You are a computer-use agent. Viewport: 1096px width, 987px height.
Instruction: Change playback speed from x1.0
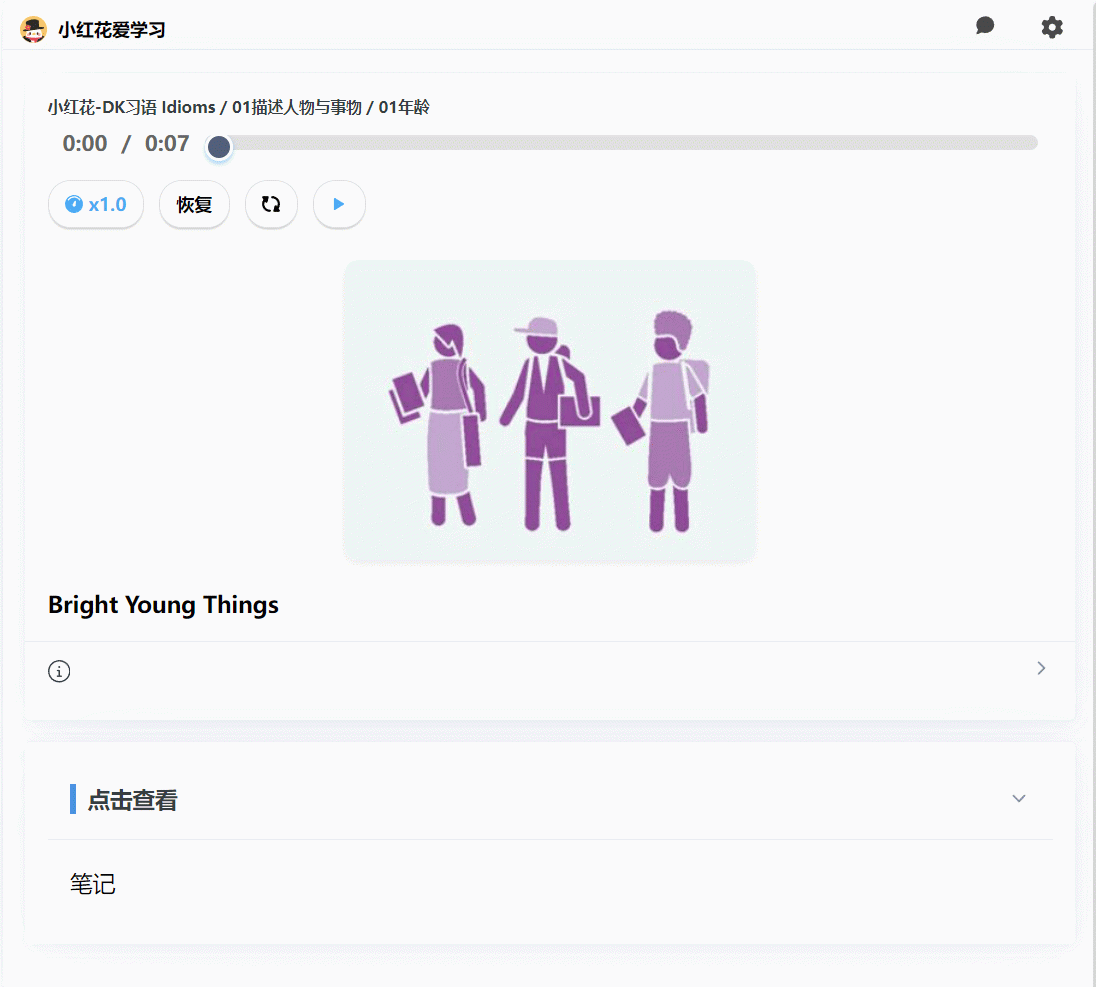(96, 205)
